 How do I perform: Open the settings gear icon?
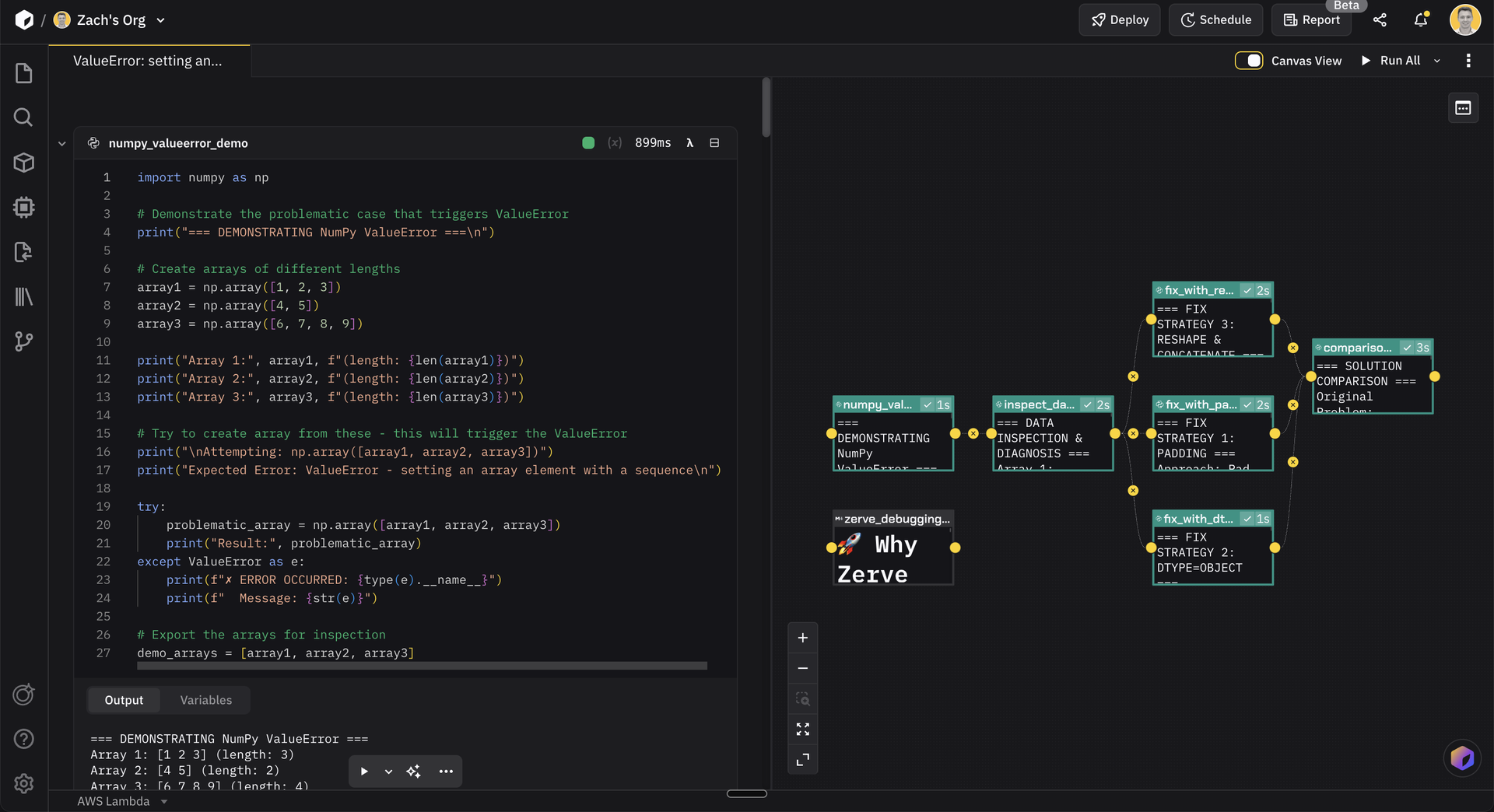24,783
